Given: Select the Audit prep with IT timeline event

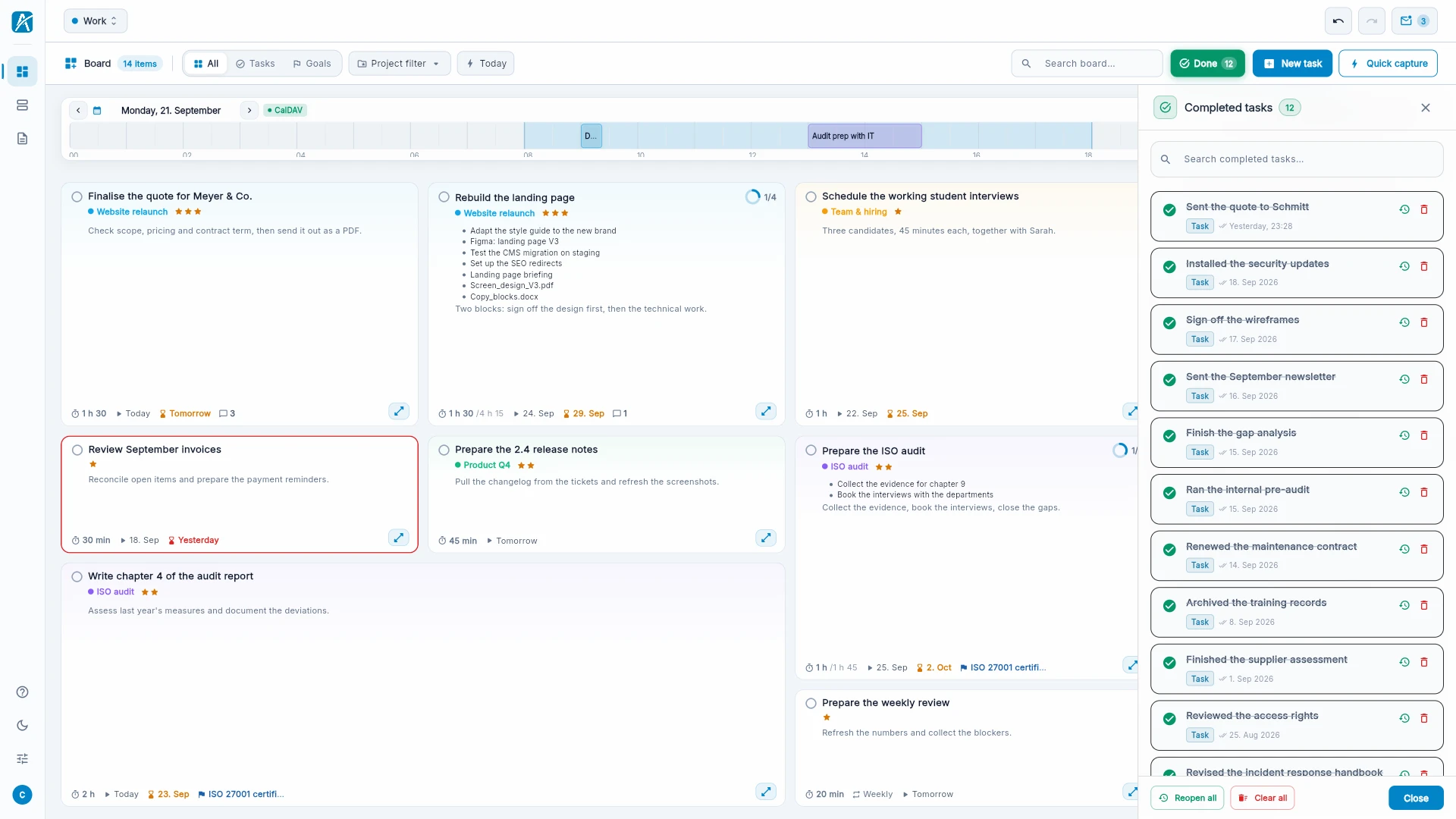Looking at the screenshot, I should pyautogui.click(x=864, y=136).
